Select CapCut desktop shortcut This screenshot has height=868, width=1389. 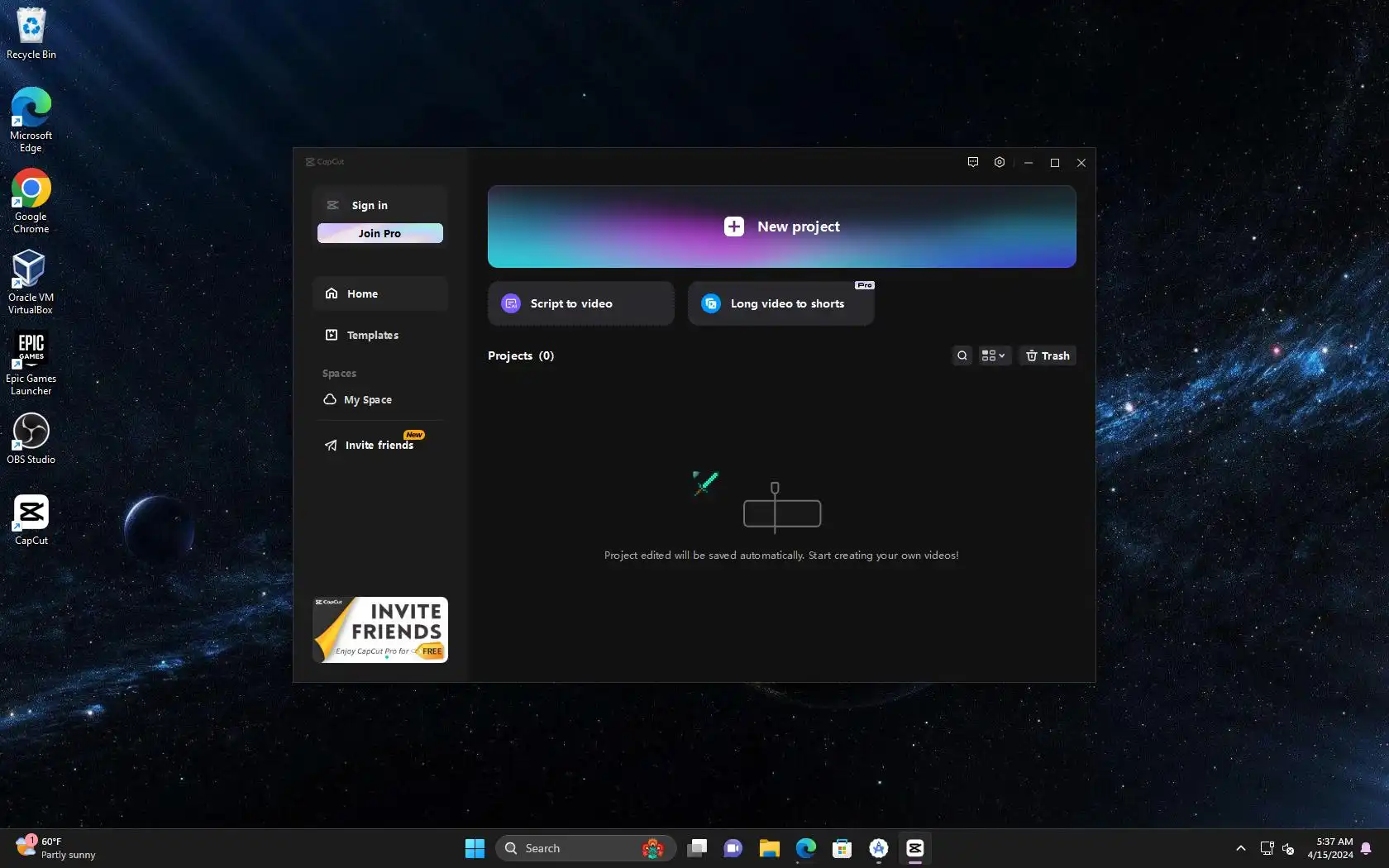pyautogui.click(x=31, y=520)
